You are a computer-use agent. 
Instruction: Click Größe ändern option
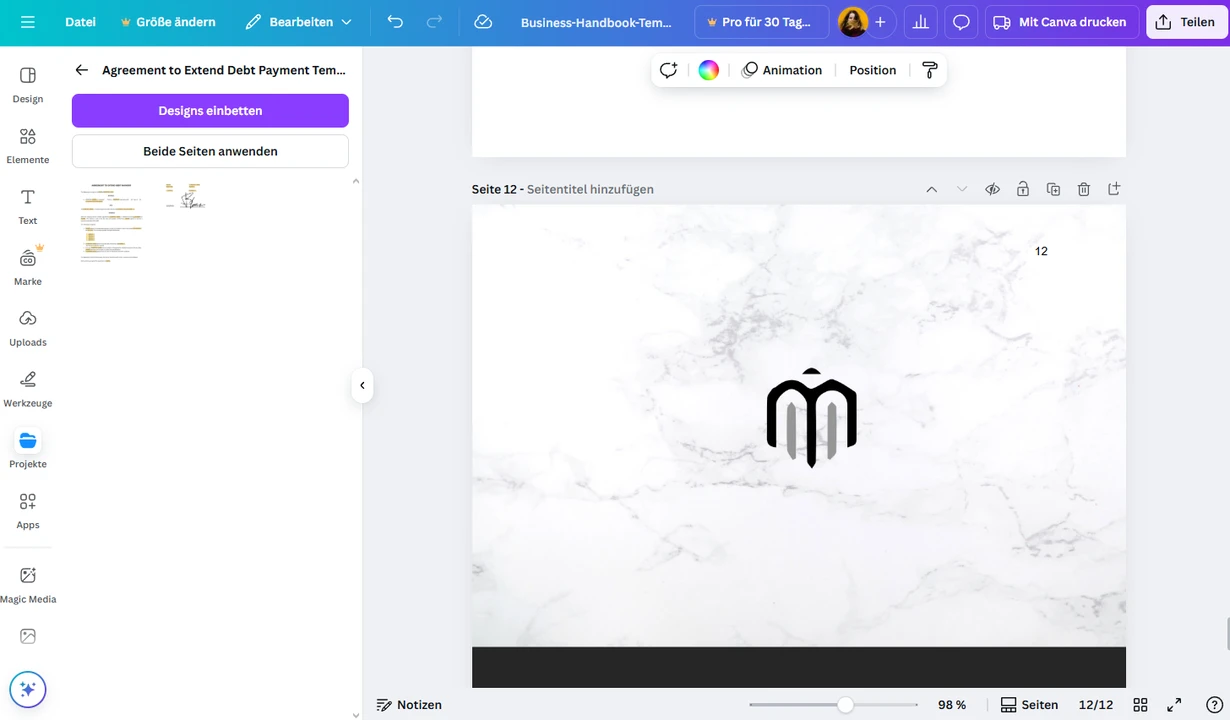[167, 22]
